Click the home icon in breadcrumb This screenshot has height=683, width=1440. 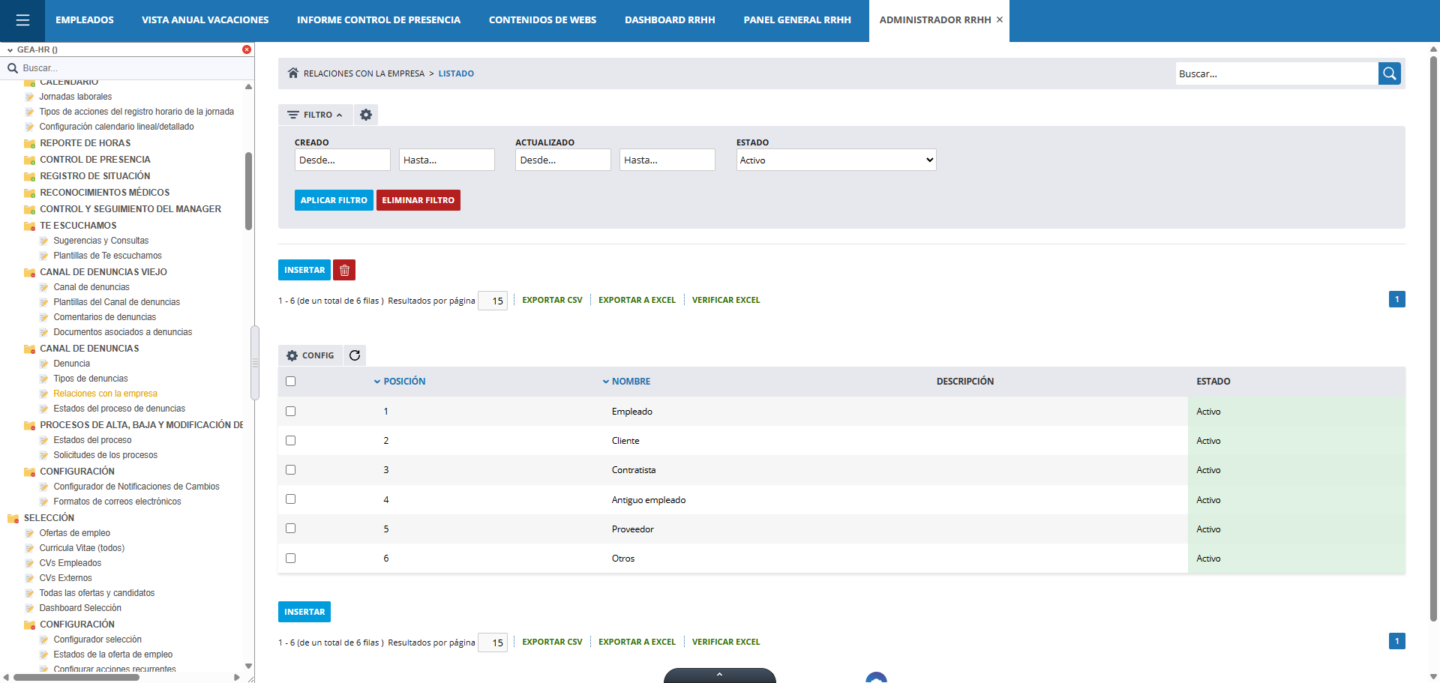(x=293, y=73)
